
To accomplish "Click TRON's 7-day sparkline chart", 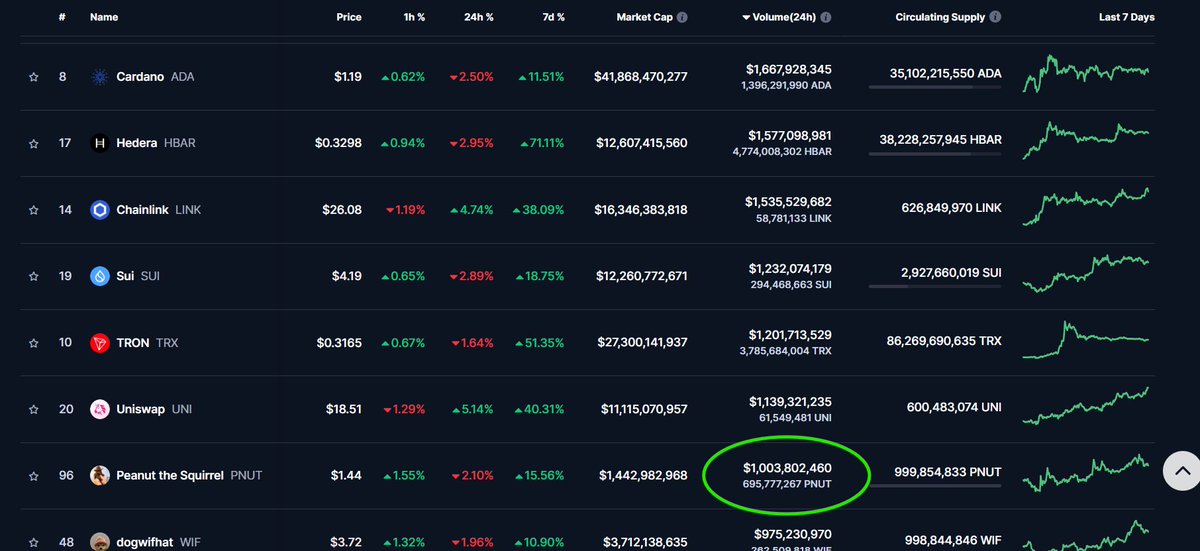I will tap(1086, 339).
